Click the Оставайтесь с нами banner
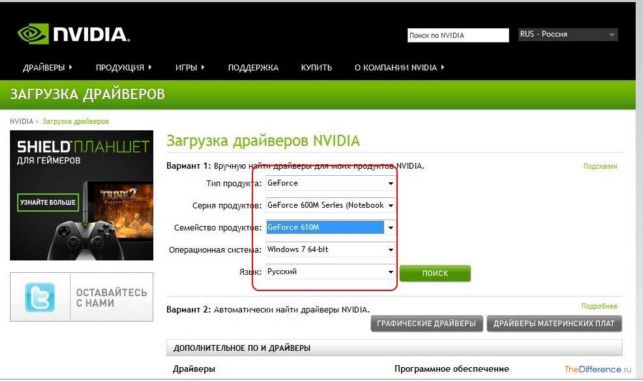 tap(82, 297)
